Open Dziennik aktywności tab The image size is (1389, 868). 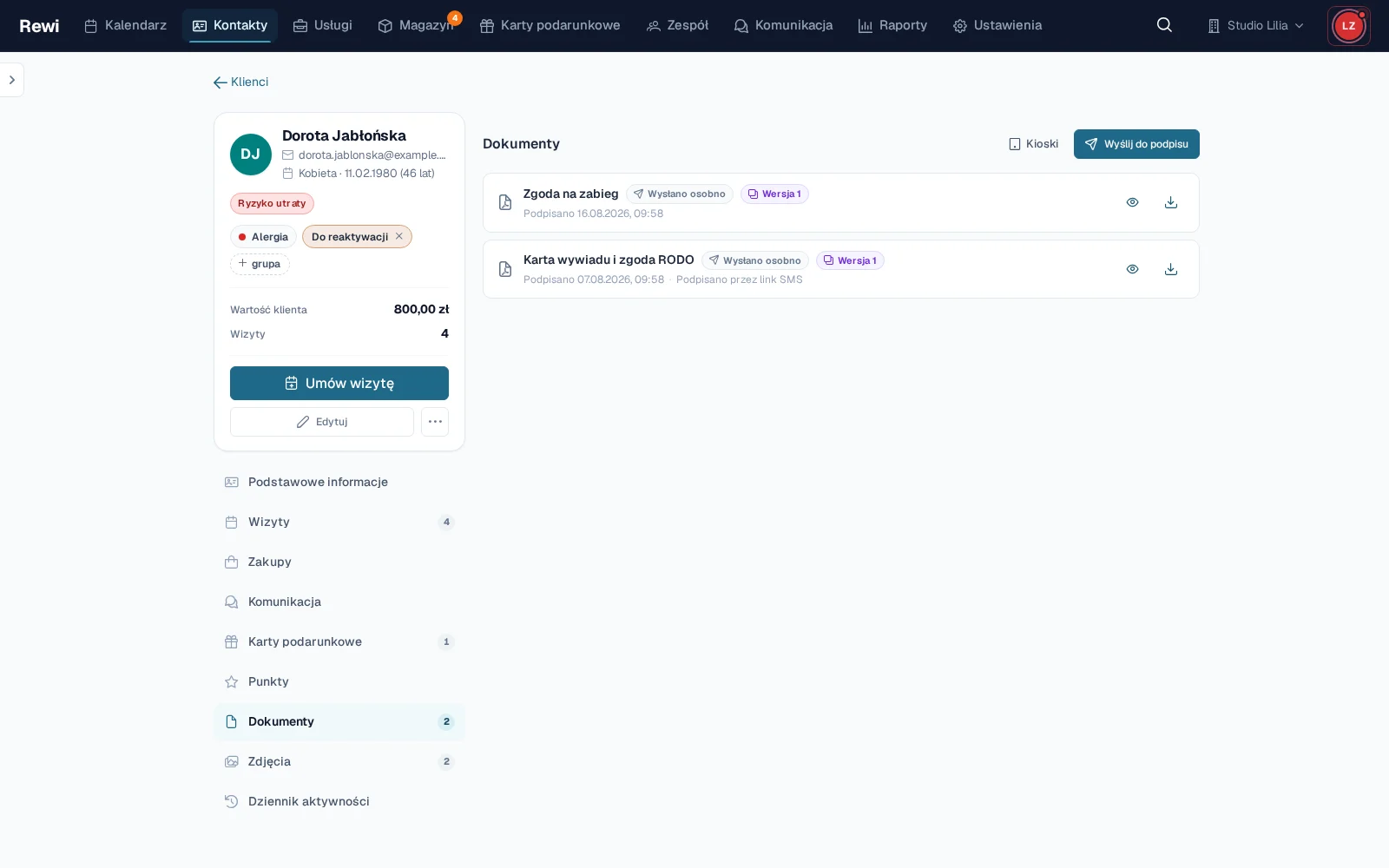pos(339,801)
